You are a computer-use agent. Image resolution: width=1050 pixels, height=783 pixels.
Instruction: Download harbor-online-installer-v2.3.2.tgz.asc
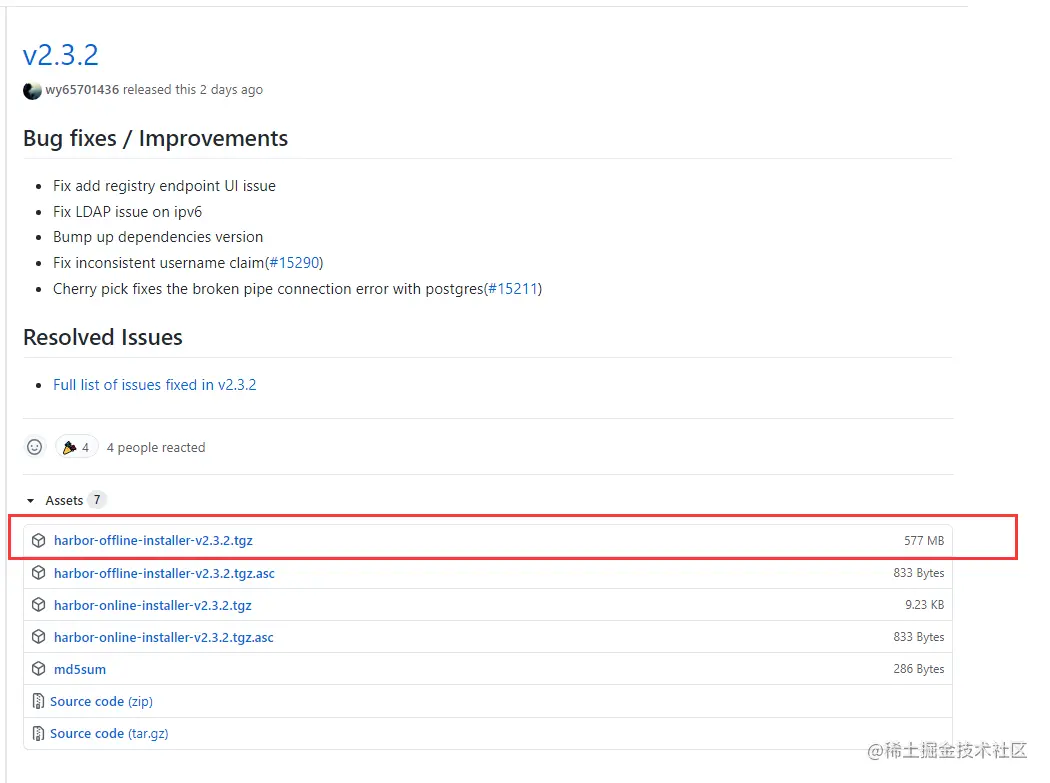coord(163,638)
